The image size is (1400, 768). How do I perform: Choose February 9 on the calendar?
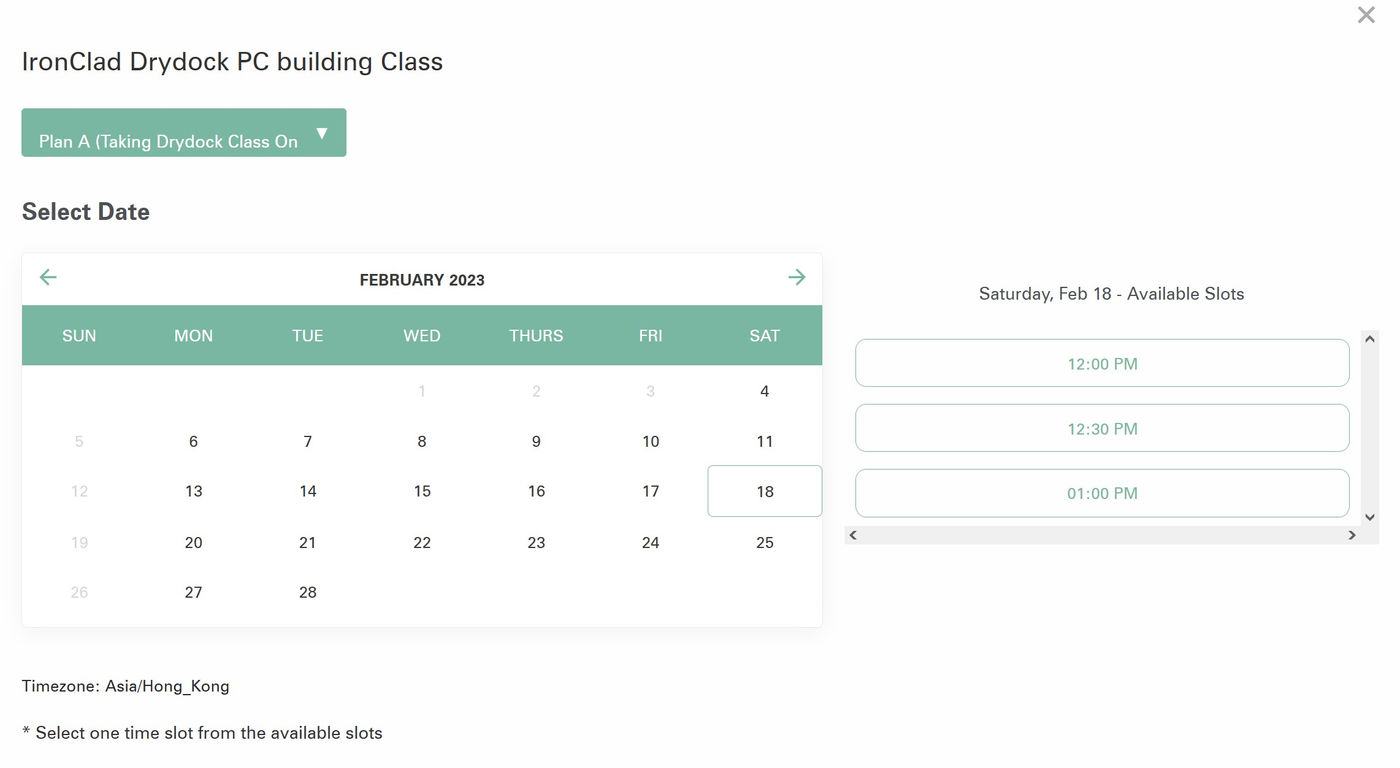(536, 441)
